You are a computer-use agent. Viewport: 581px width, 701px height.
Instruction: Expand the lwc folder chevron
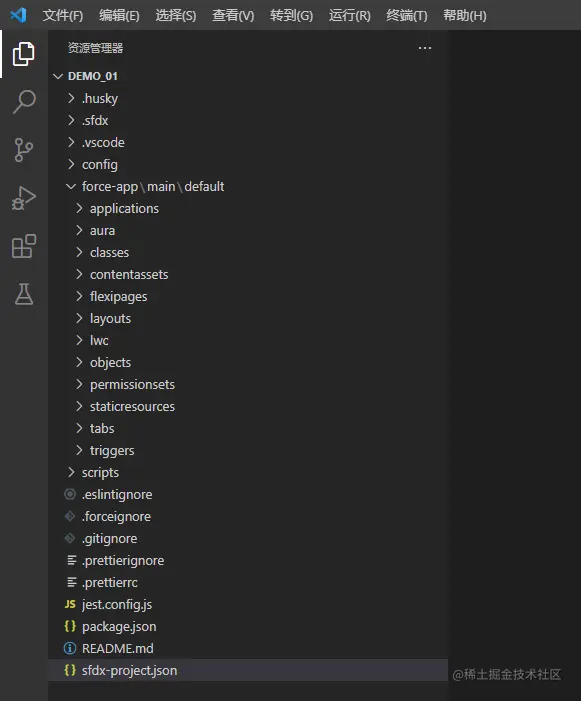(79, 340)
